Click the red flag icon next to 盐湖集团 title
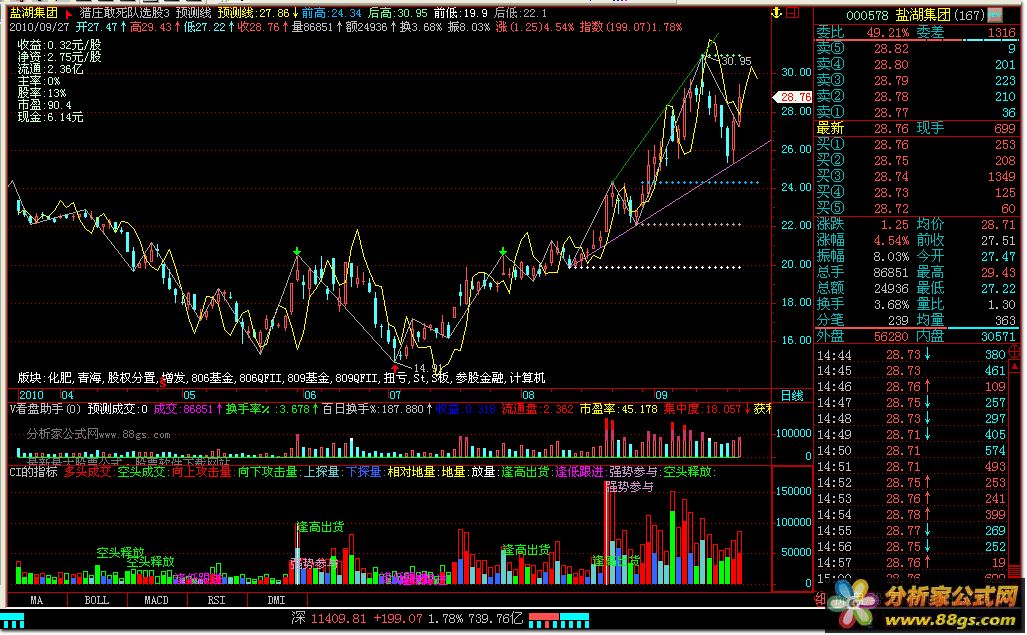 click(x=69, y=14)
